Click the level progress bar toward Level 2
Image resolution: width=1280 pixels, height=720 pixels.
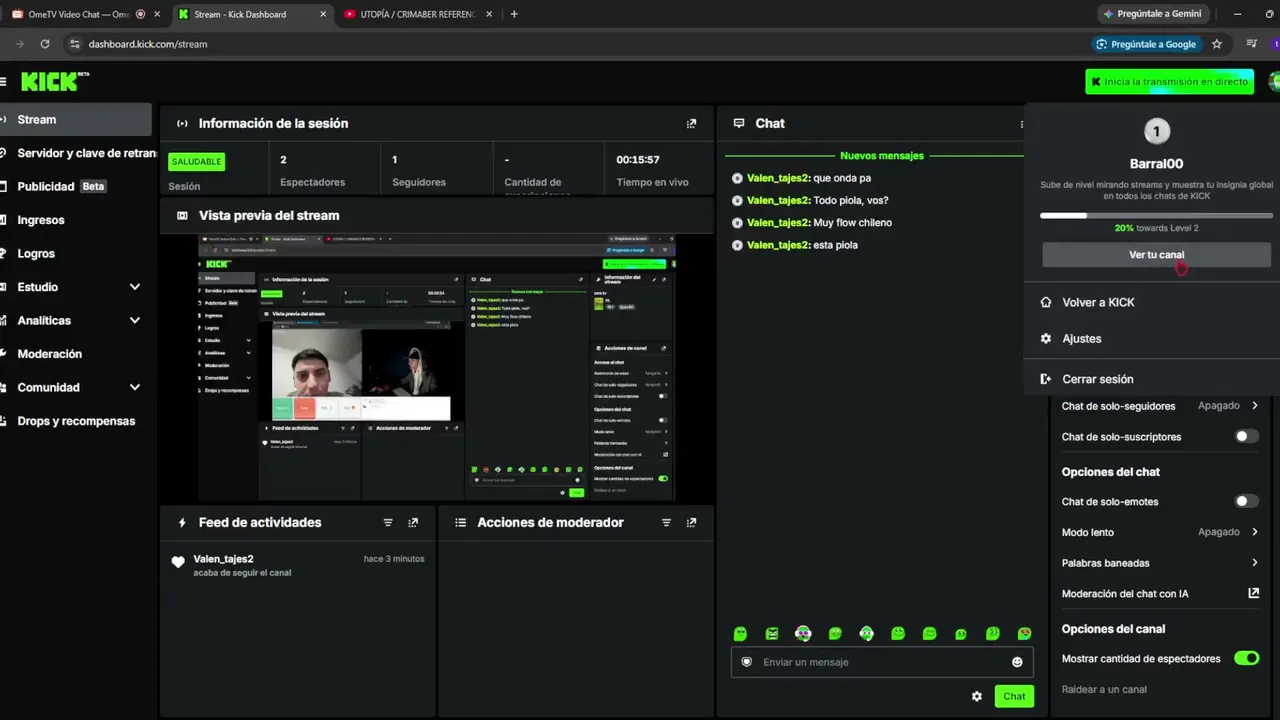(1156, 215)
